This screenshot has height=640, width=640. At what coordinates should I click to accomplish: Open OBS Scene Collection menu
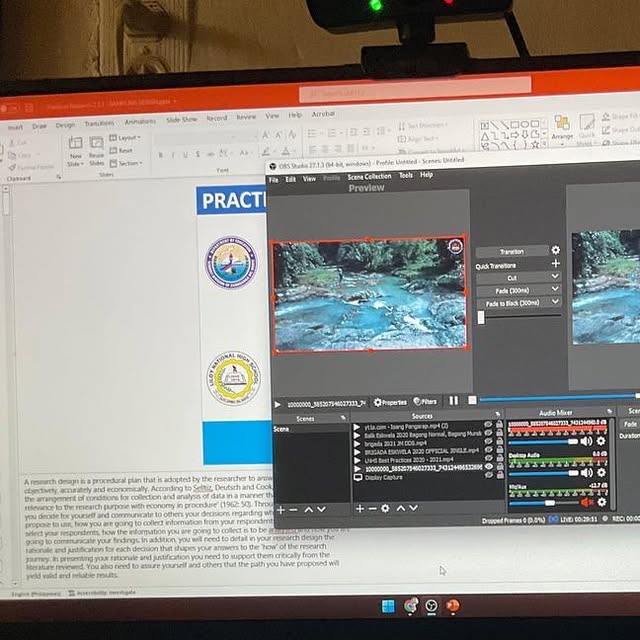click(369, 176)
